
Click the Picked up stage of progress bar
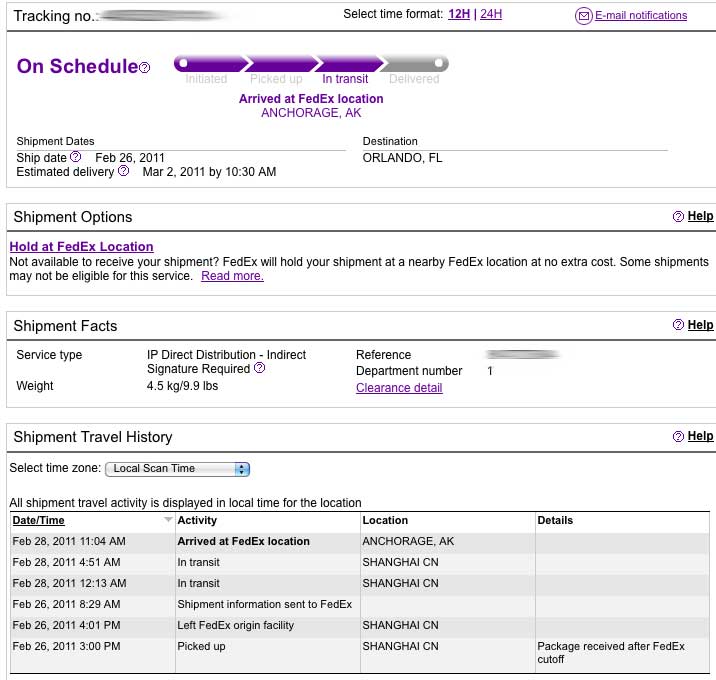281,64
